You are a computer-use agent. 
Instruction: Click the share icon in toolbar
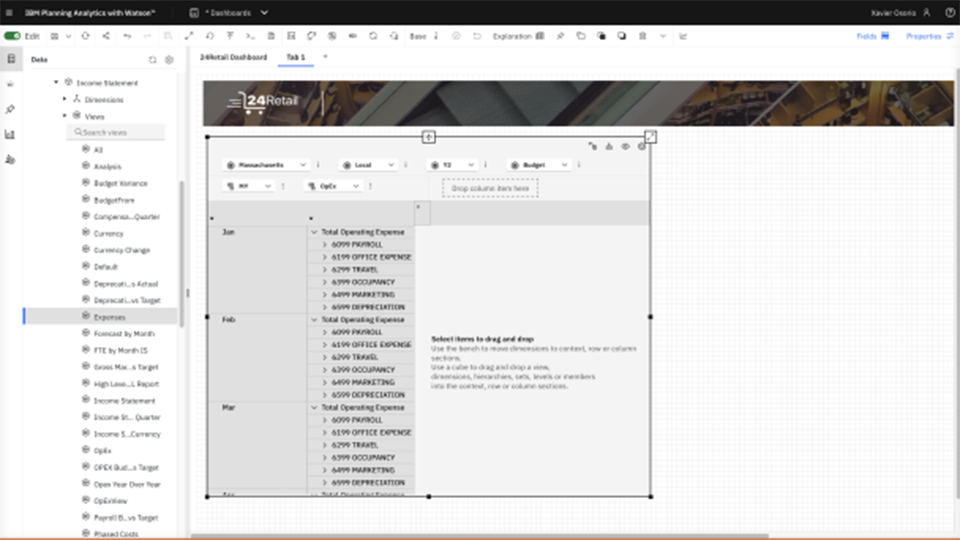pyautogui.click(x=106, y=36)
